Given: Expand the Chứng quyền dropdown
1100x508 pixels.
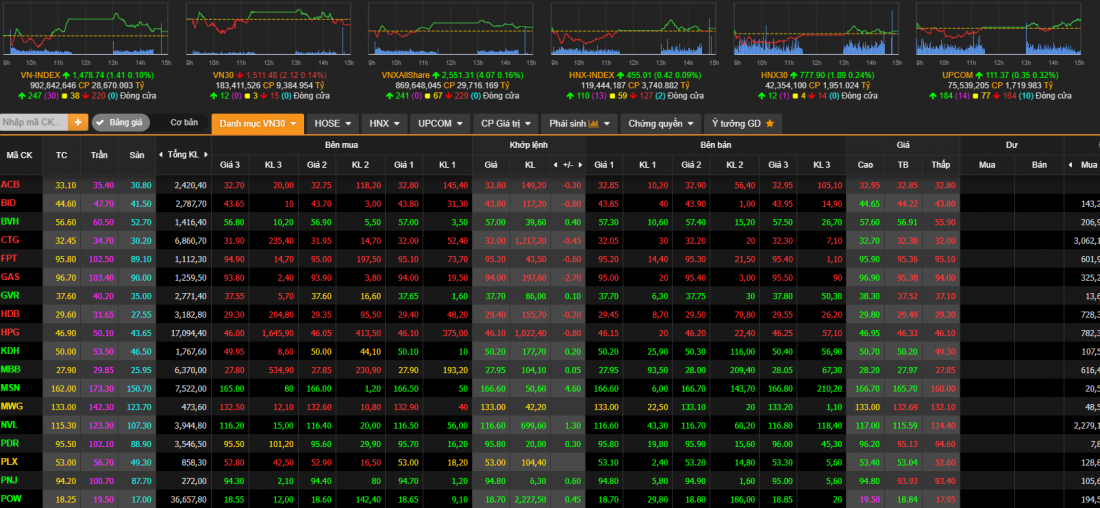Looking at the screenshot, I should (x=661, y=123).
